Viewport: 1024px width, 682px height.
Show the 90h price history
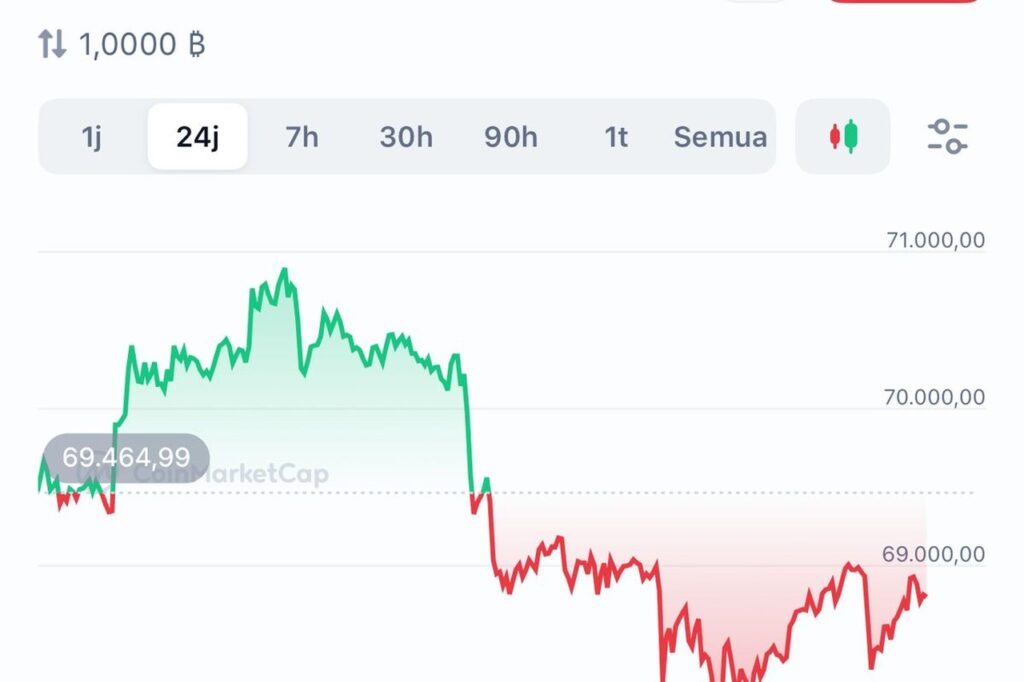[511, 137]
